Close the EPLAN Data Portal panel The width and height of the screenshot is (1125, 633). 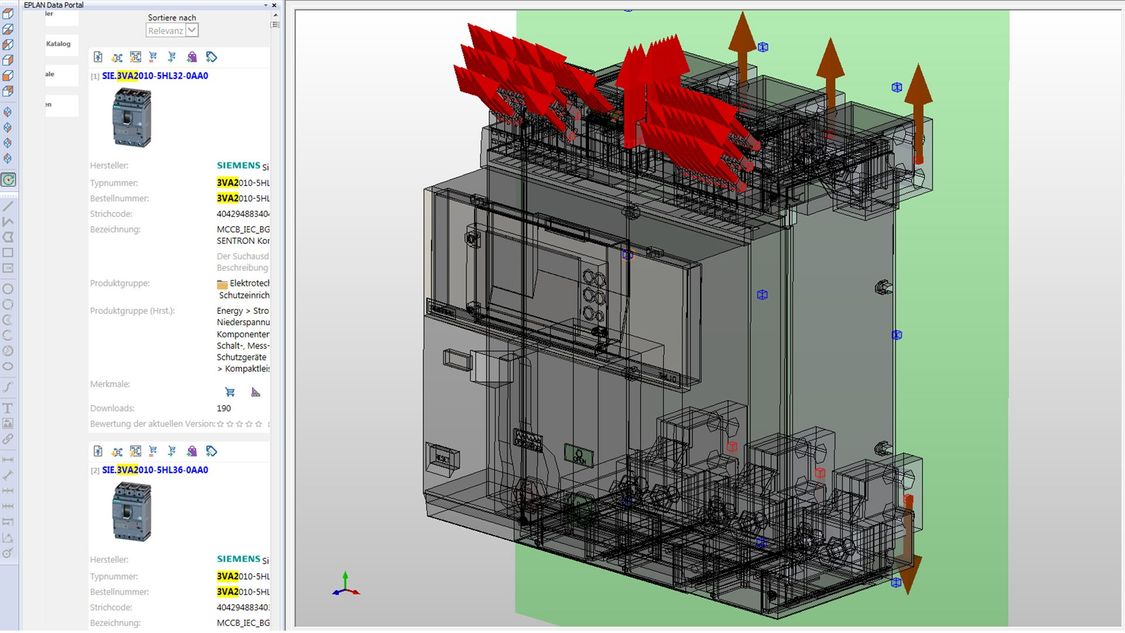coord(274,5)
